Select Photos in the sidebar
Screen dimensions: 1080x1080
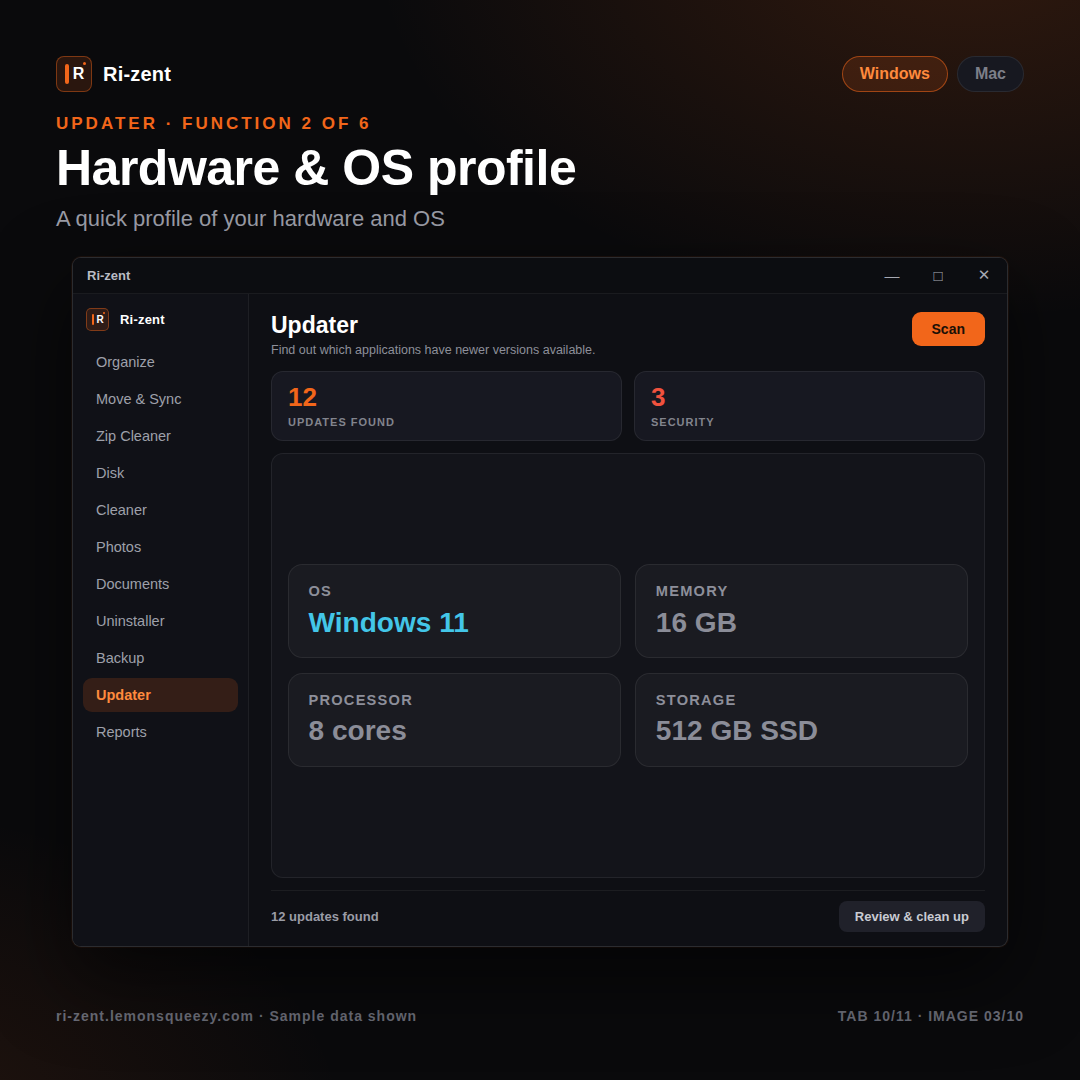160,547
